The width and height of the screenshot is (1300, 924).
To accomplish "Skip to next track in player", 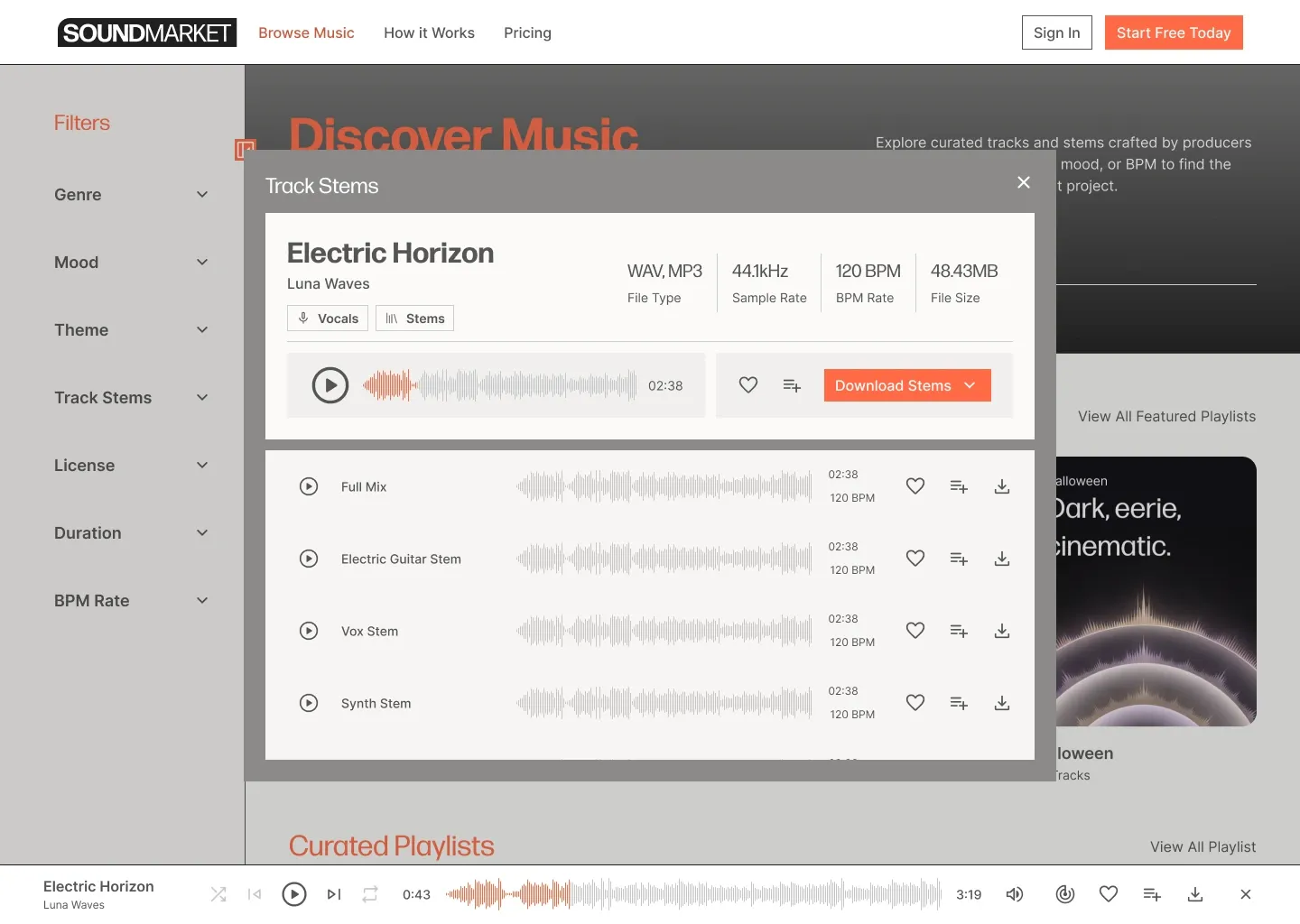I will click(334, 894).
